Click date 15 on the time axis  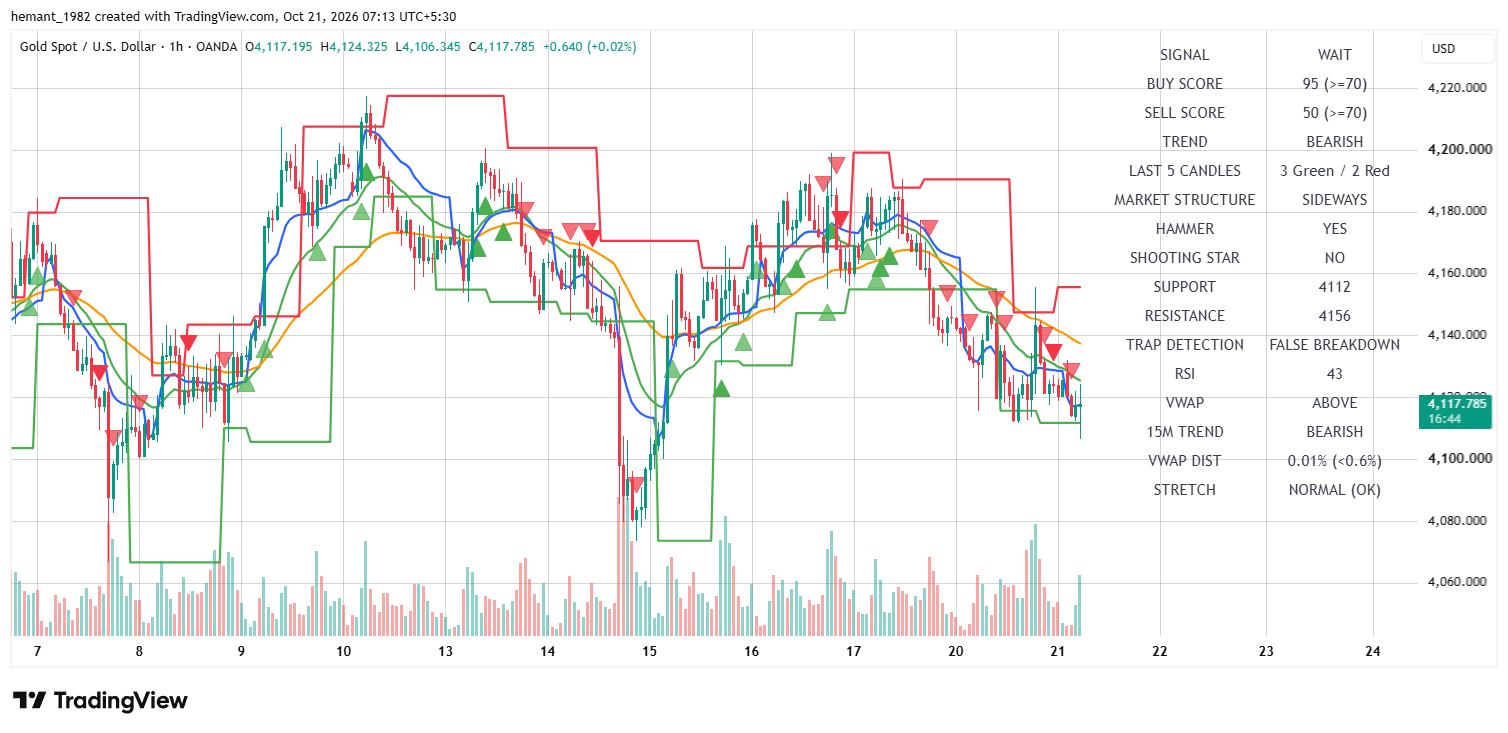pyautogui.click(x=650, y=652)
